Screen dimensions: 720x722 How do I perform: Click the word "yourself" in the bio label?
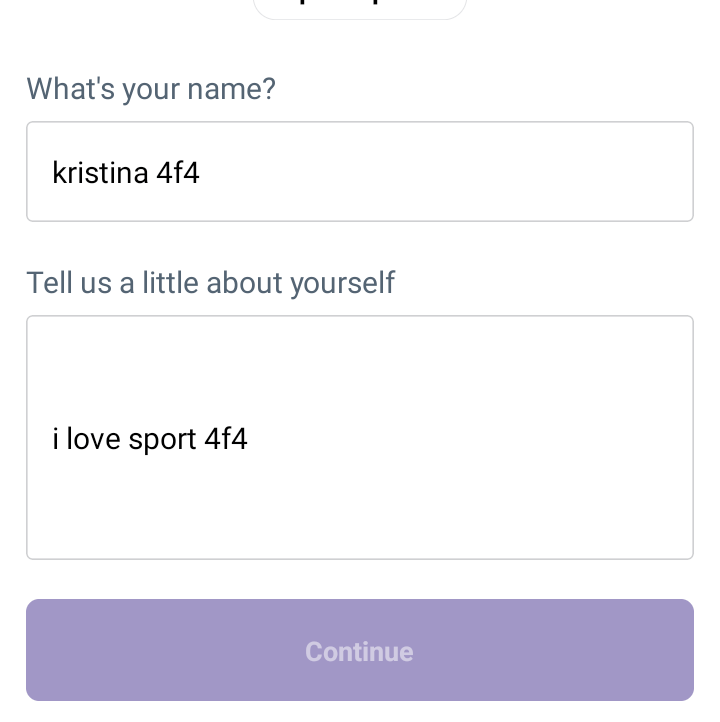[343, 284]
